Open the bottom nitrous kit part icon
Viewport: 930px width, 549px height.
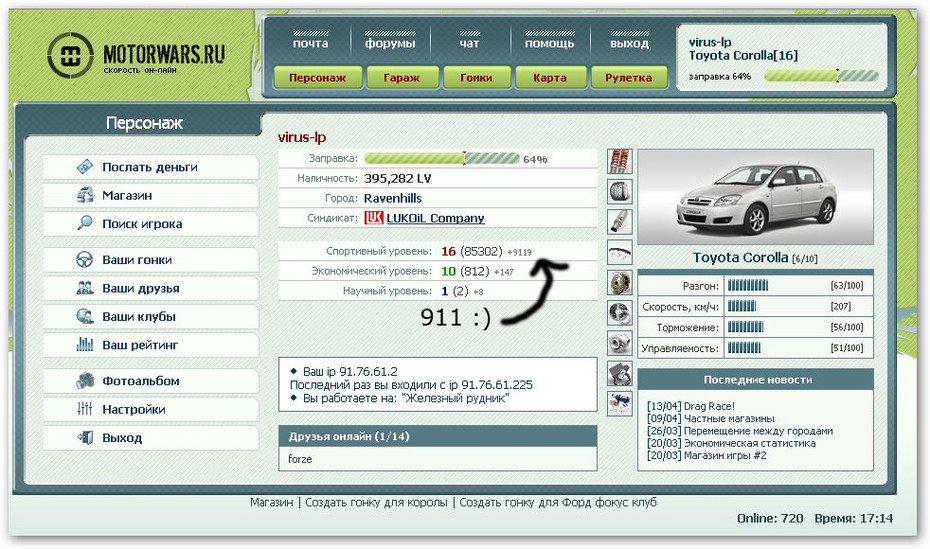tap(620, 404)
